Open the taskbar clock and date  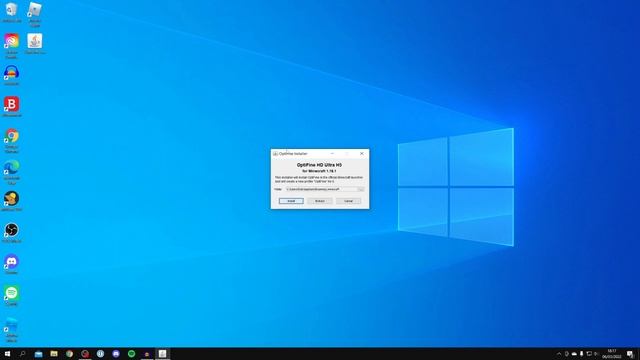611,354
